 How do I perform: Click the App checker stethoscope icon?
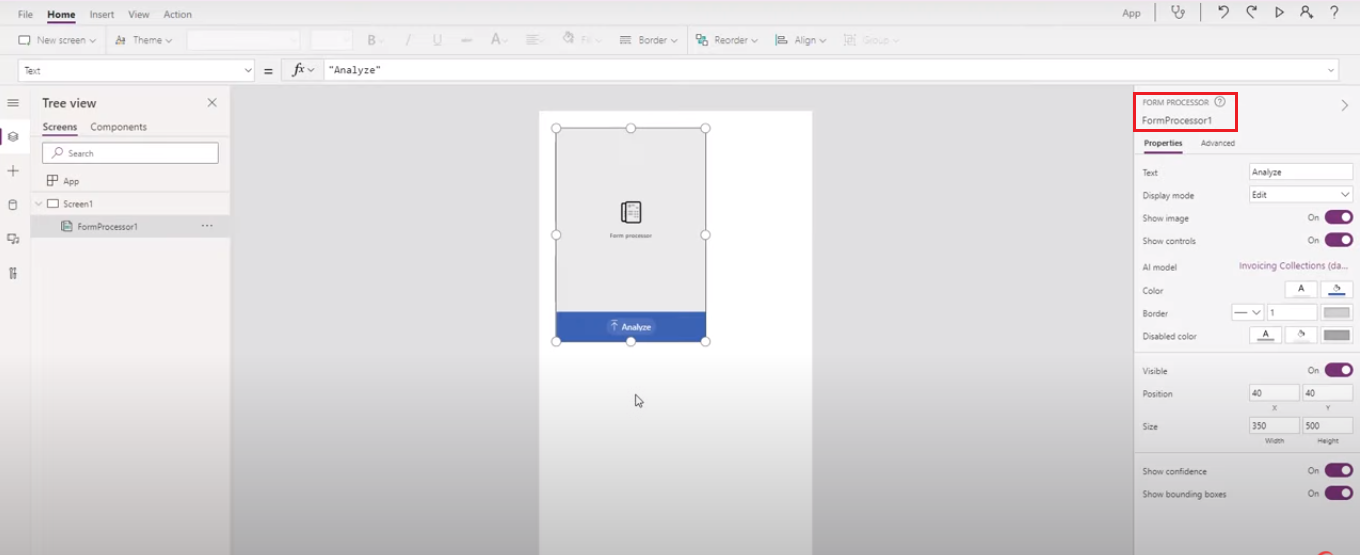1179,12
